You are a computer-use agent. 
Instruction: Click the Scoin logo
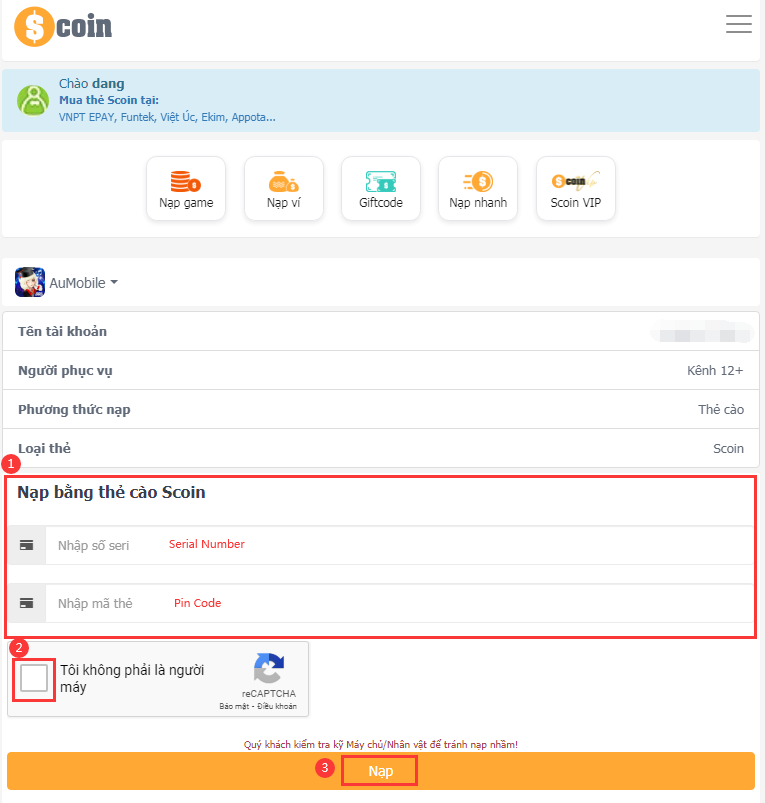[63, 27]
